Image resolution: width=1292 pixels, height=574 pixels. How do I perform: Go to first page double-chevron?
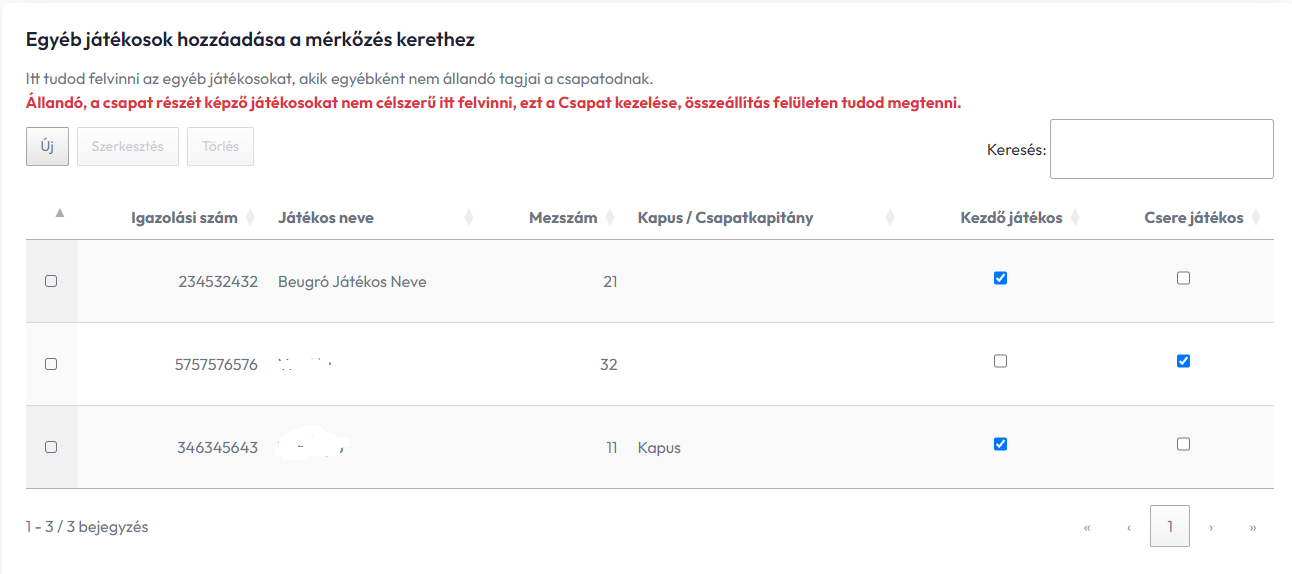[x=1087, y=527]
